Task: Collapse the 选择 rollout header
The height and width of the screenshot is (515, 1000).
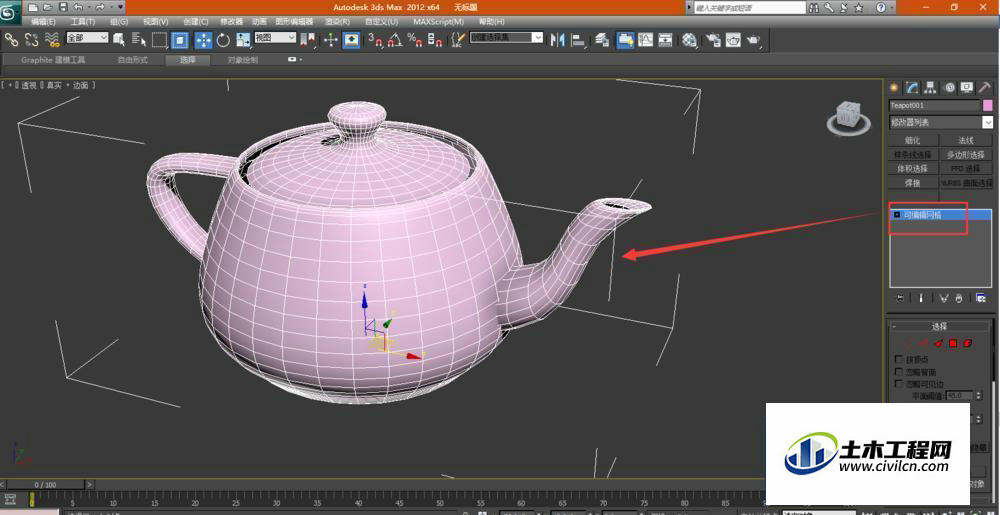Action: [940, 326]
